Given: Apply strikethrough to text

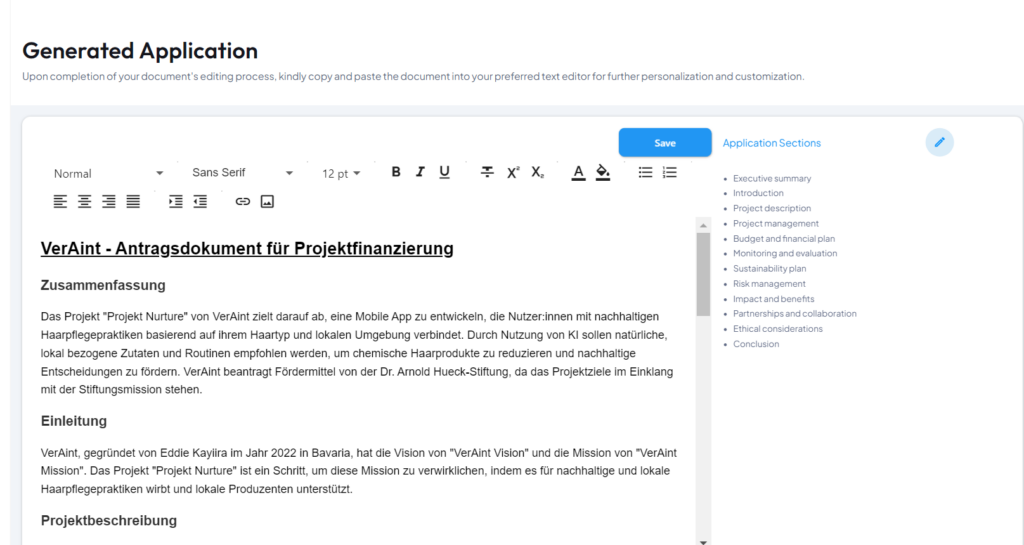Looking at the screenshot, I should pos(487,172).
